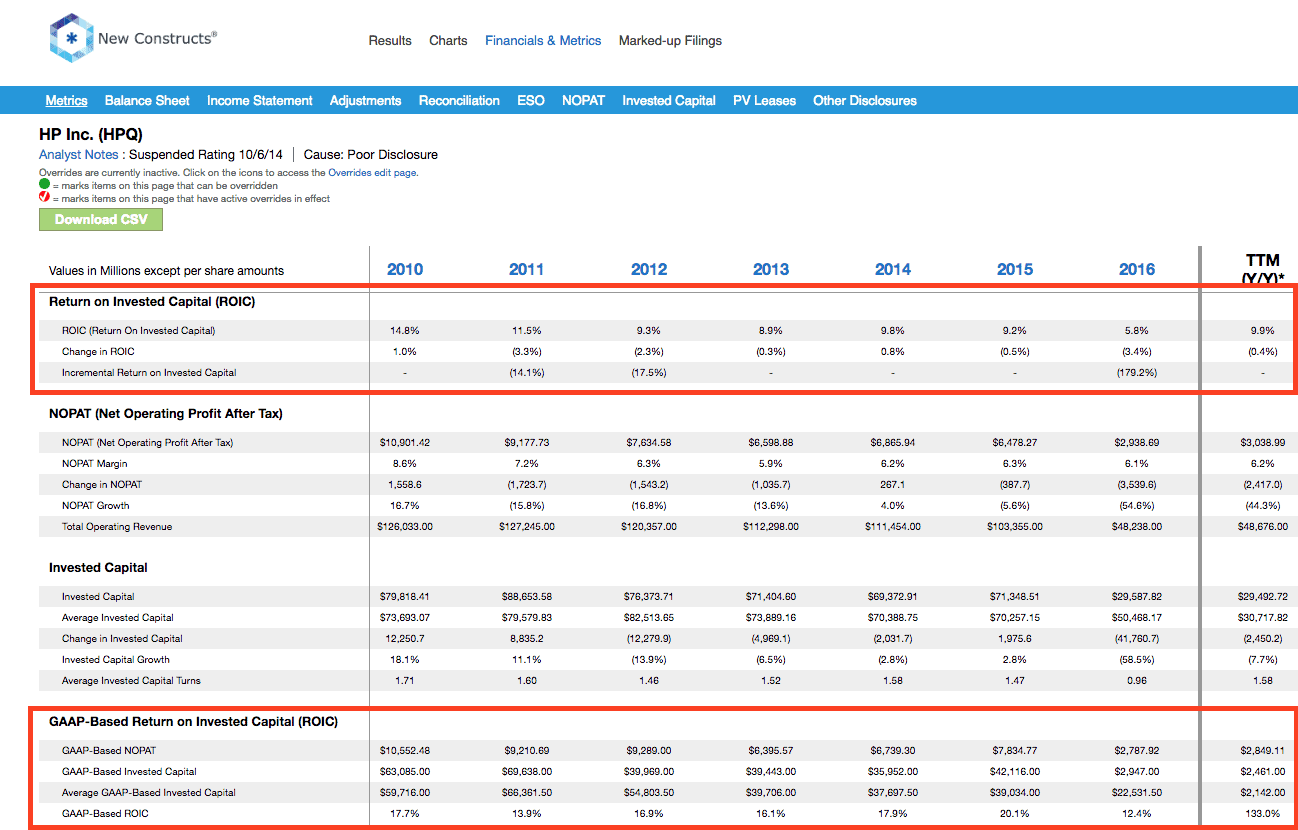Click 'Suspended Rating 10/6/14' text

tap(206, 155)
